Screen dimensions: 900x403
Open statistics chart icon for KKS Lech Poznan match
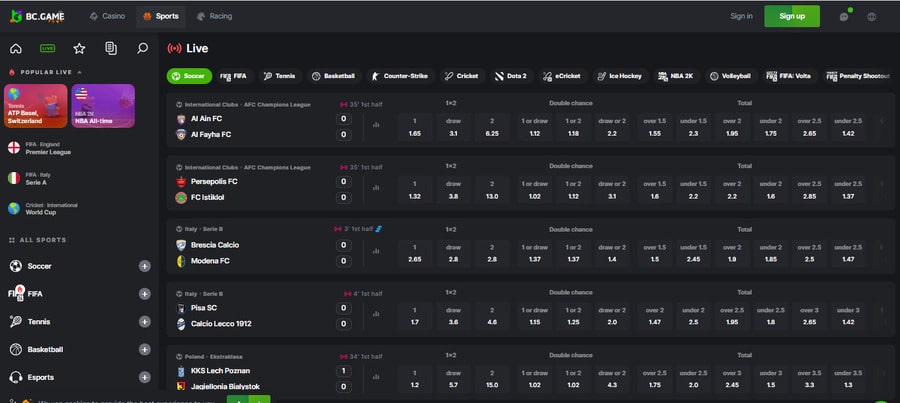pos(377,377)
